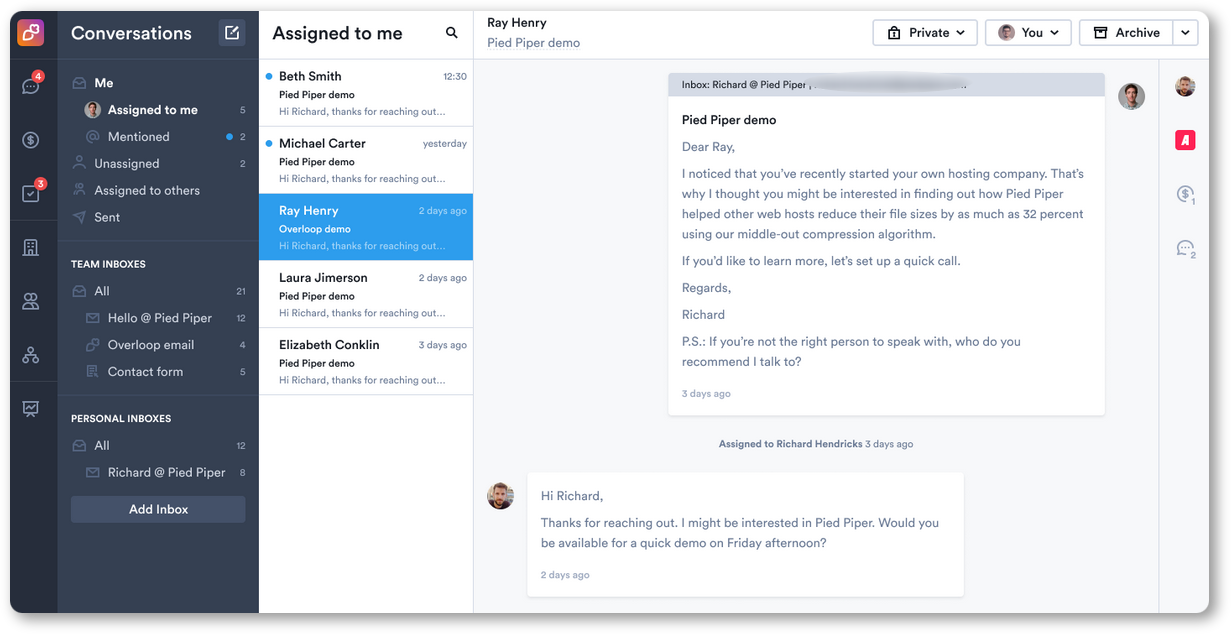Click the contact avatar in right sidebar
The image size is (1231, 634).
[1185, 86]
